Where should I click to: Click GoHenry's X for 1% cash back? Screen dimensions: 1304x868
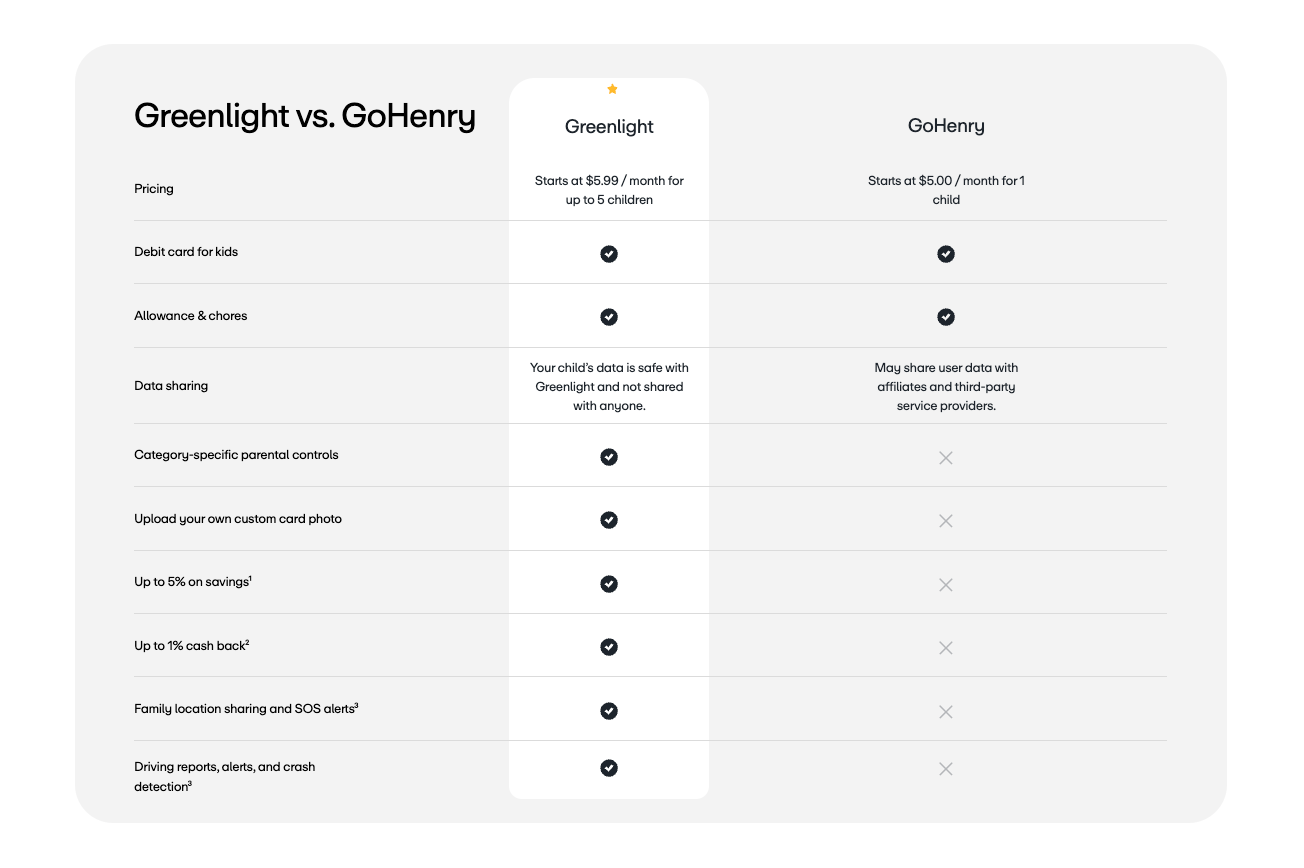click(946, 648)
